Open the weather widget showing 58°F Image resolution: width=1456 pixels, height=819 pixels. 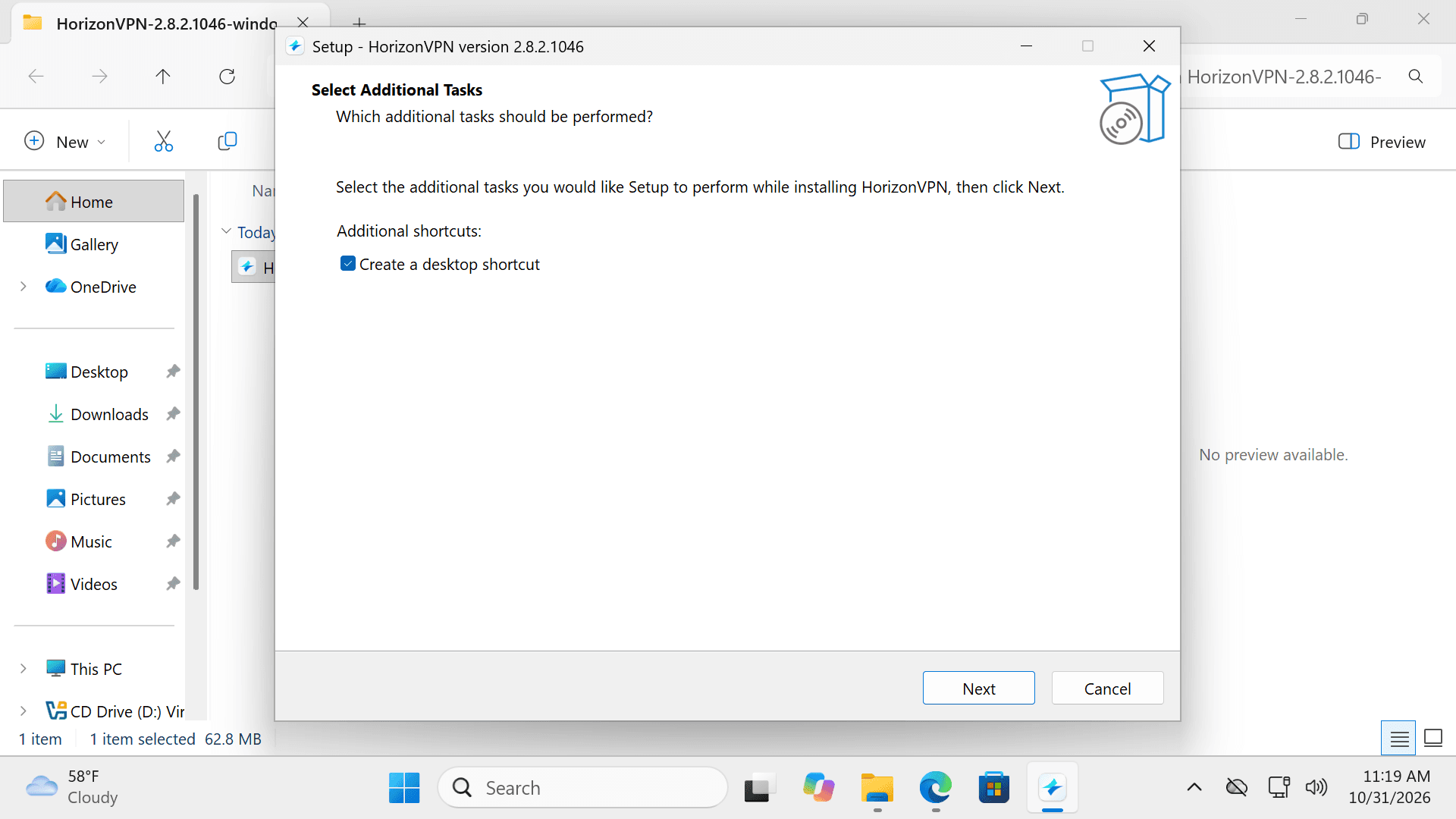coord(72,788)
